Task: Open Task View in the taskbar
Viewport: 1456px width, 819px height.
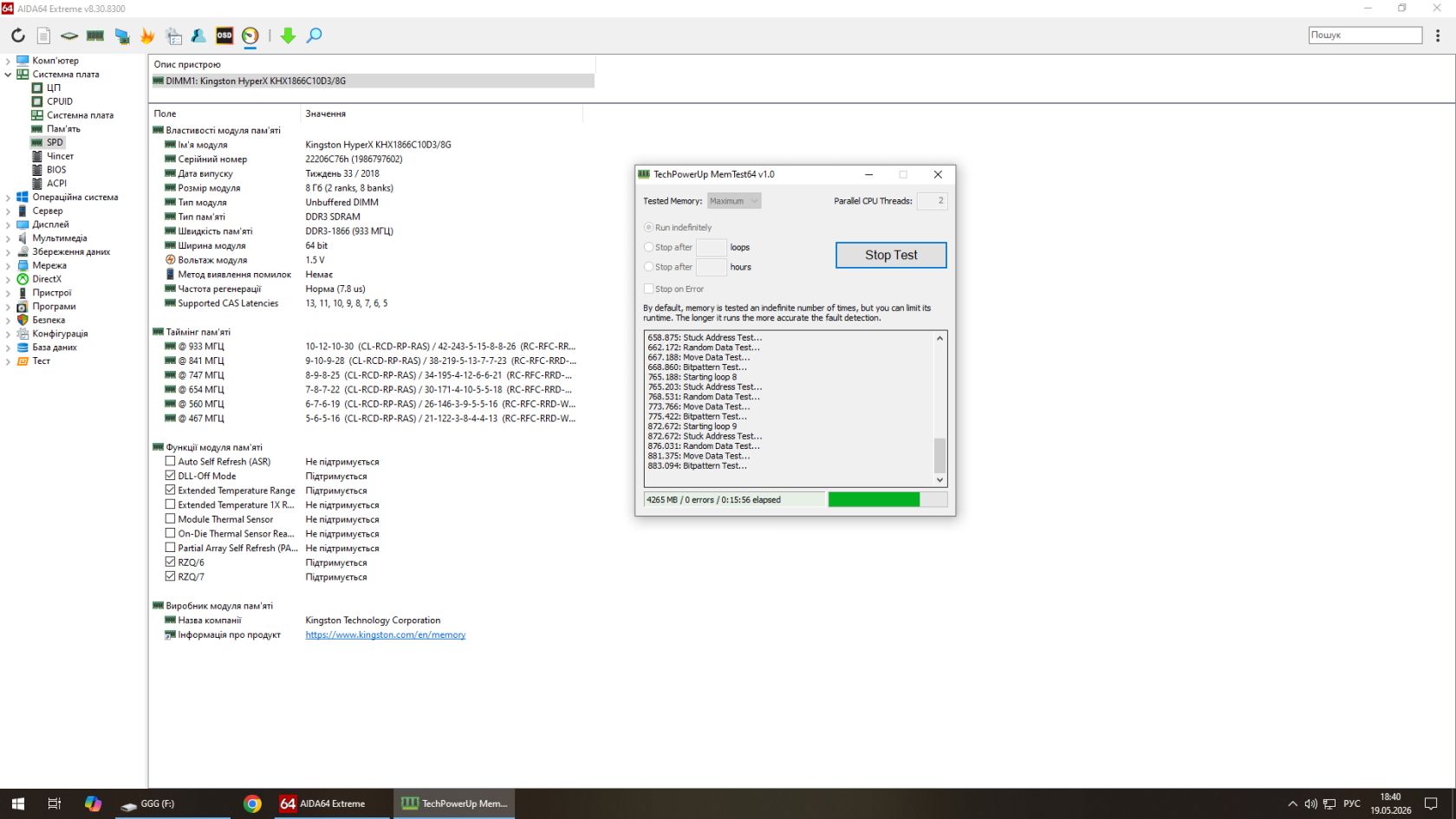Action: point(54,803)
